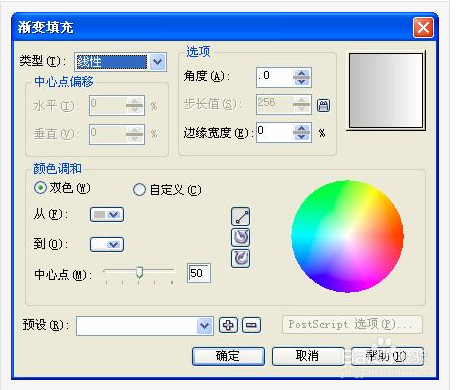Click the lock icon beside 步长值
The width and height of the screenshot is (458, 390).
(323, 105)
